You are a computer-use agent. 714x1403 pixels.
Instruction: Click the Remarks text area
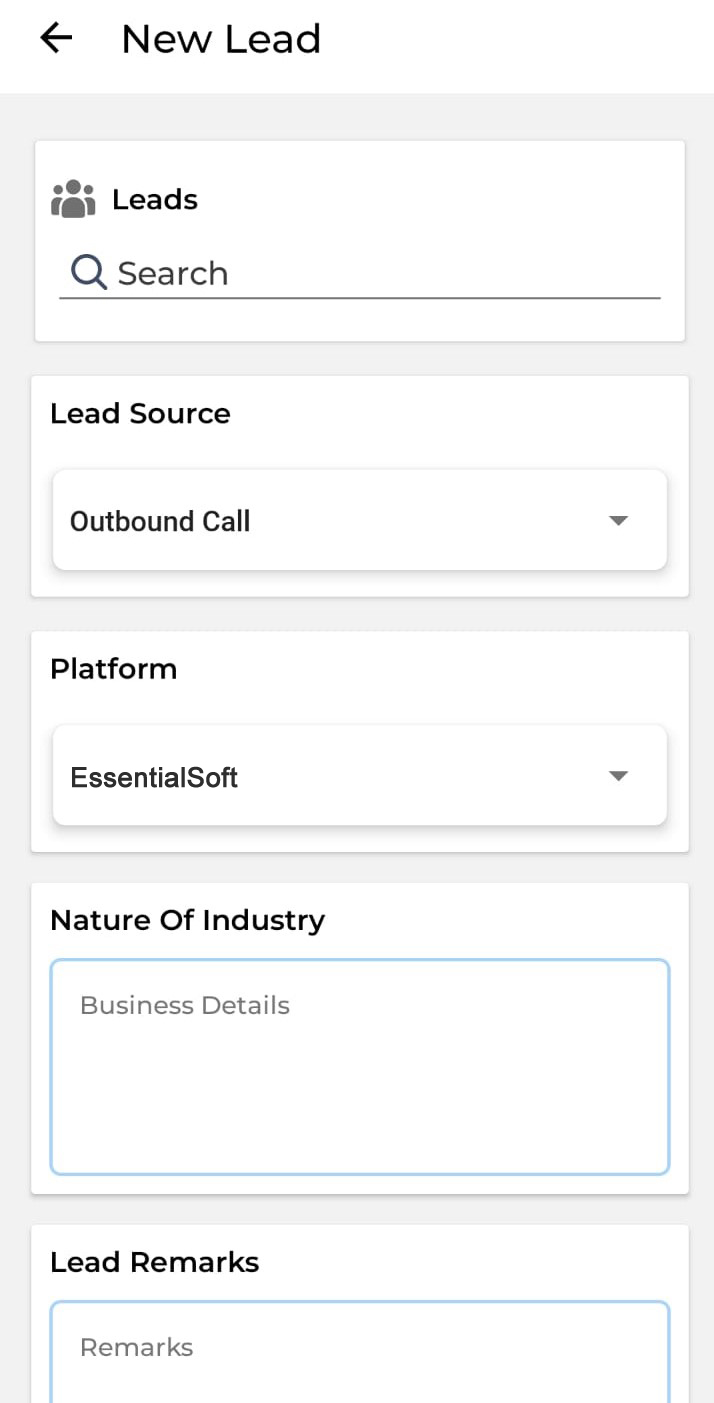(360, 1352)
